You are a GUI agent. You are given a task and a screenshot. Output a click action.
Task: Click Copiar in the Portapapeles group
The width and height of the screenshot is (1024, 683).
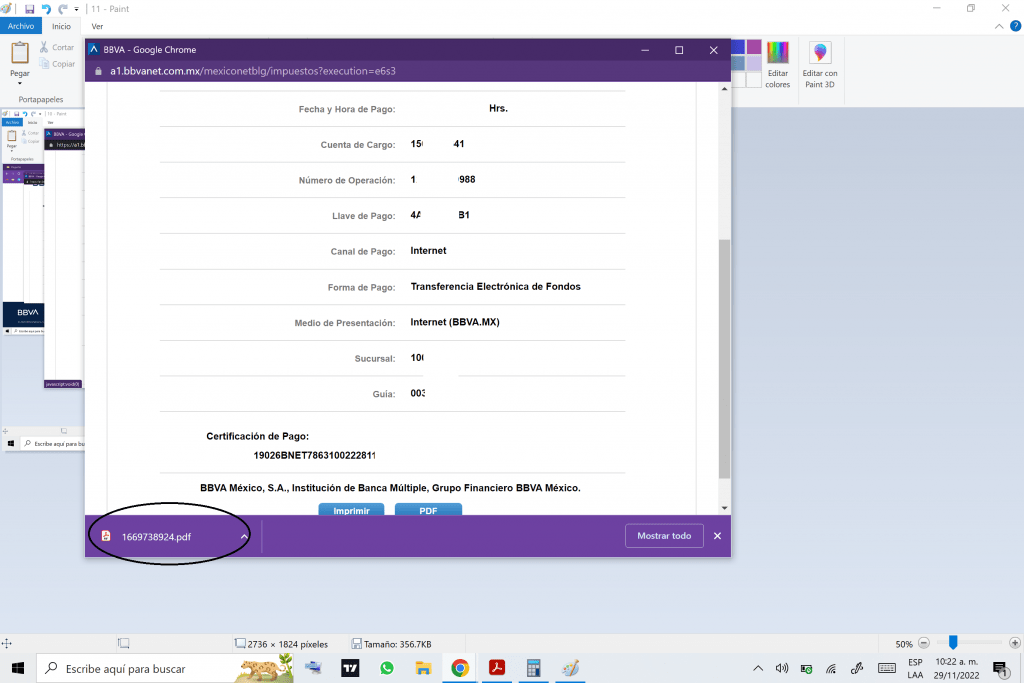[57, 64]
